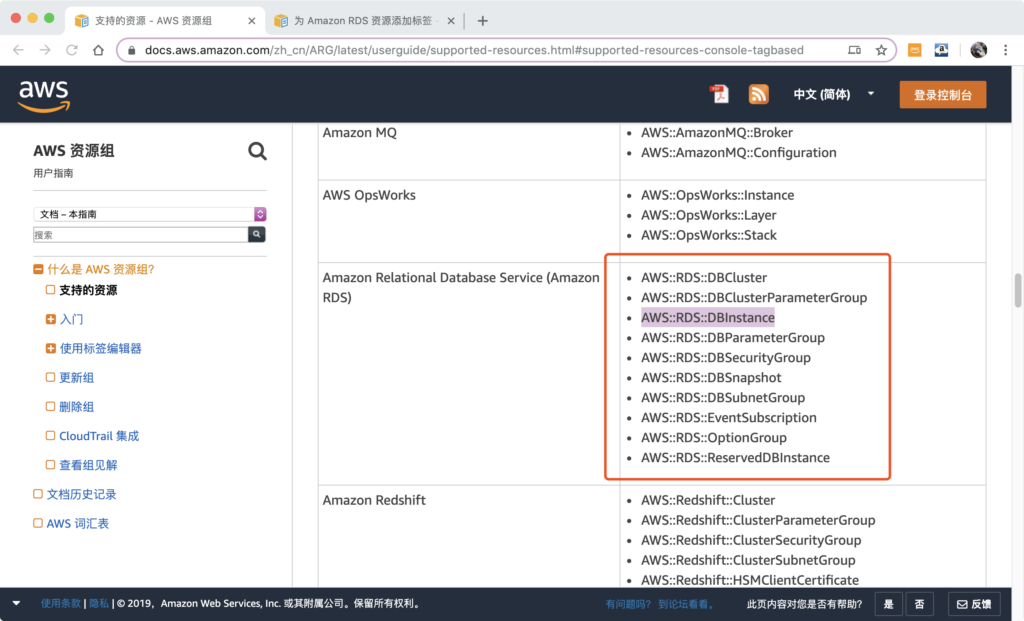Open the 查看组见解 sidebar link
Image resolution: width=1024 pixels, height=621 pixels.
[88, 465]
